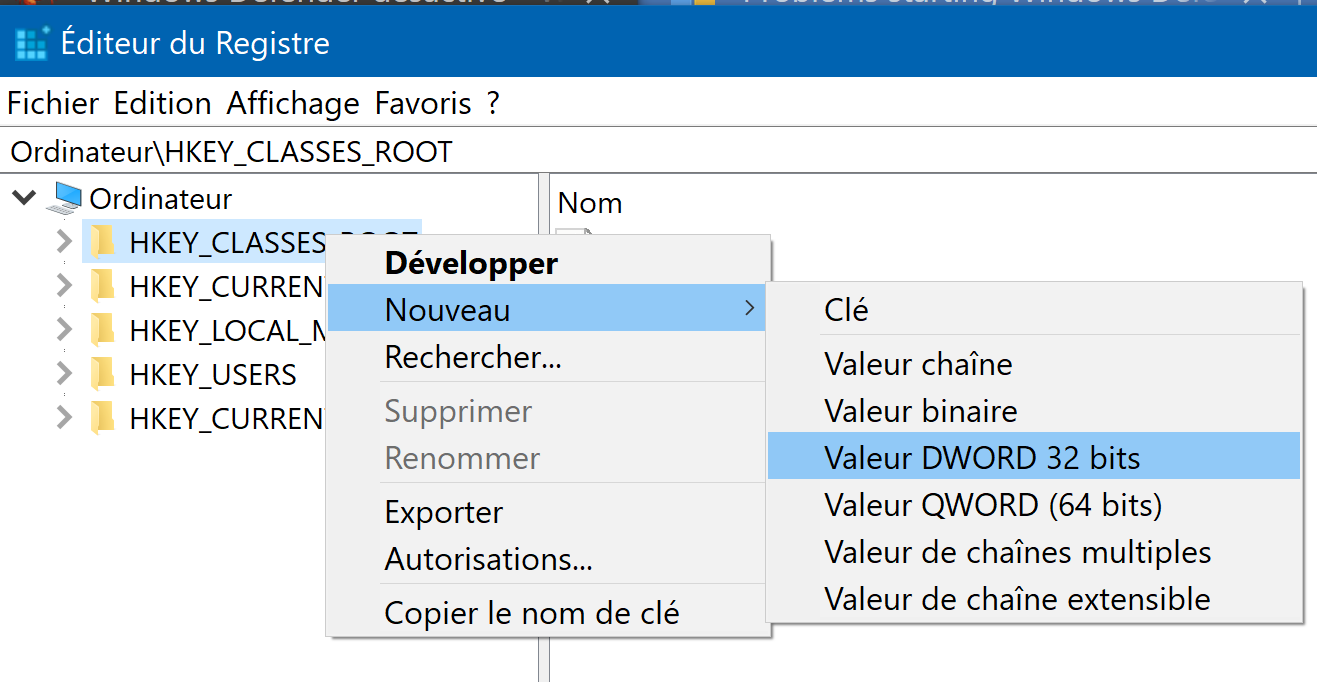1317x682 pixels.
Task: Click the HKEY_CLASSES_ROOT folder icon
Action: point(102,242)
